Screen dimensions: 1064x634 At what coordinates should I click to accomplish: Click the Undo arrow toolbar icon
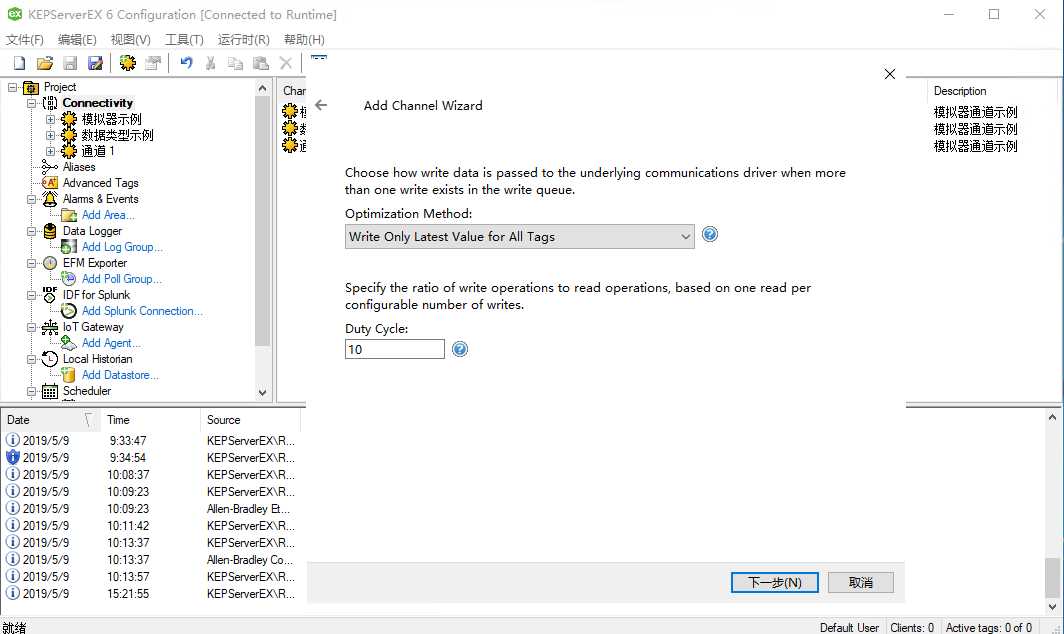186,63
